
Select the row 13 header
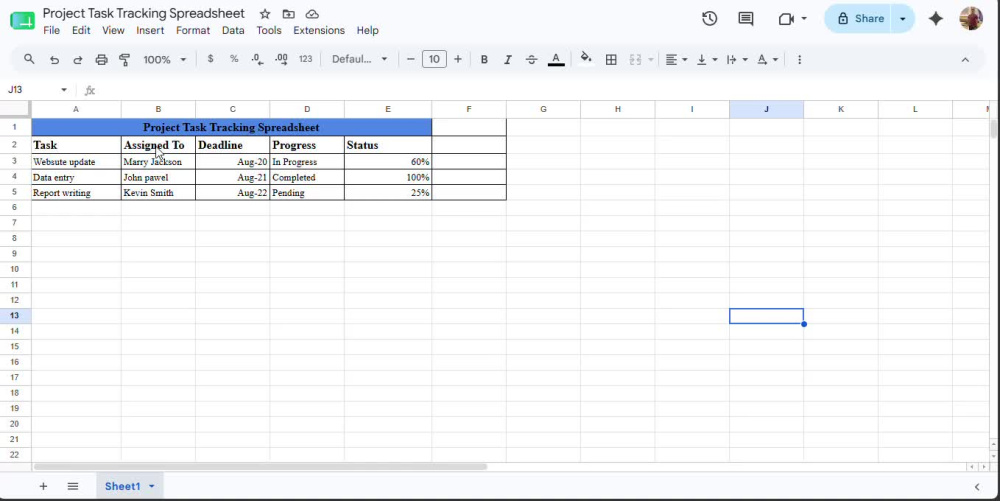pyautogui.click(x=15, y=316)
